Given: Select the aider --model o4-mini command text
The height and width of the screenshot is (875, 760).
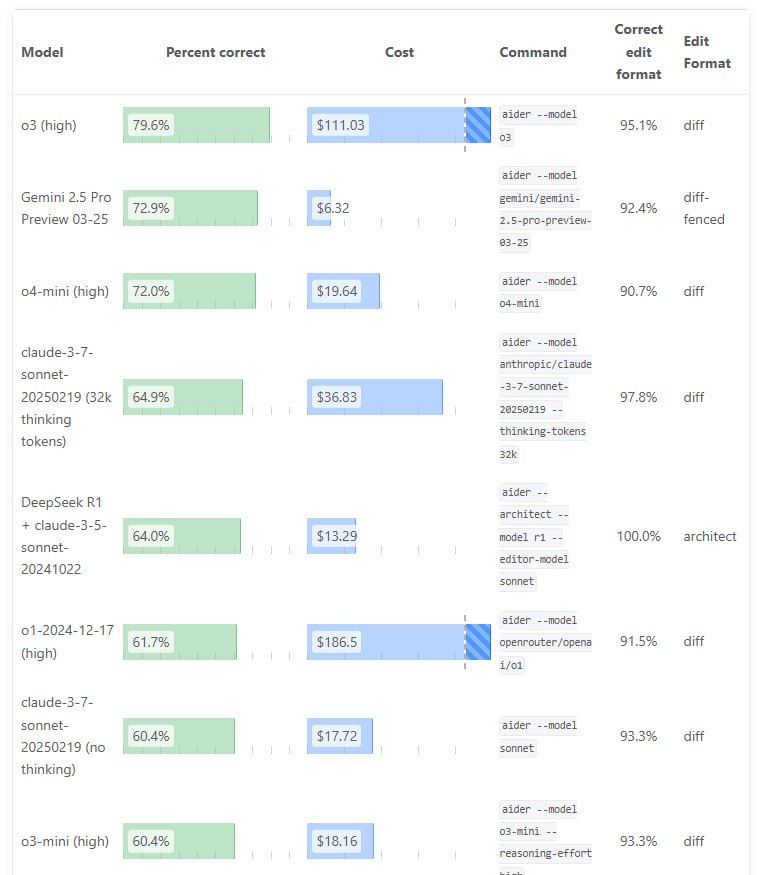Looking at the screenshot, I should (538, 292).
